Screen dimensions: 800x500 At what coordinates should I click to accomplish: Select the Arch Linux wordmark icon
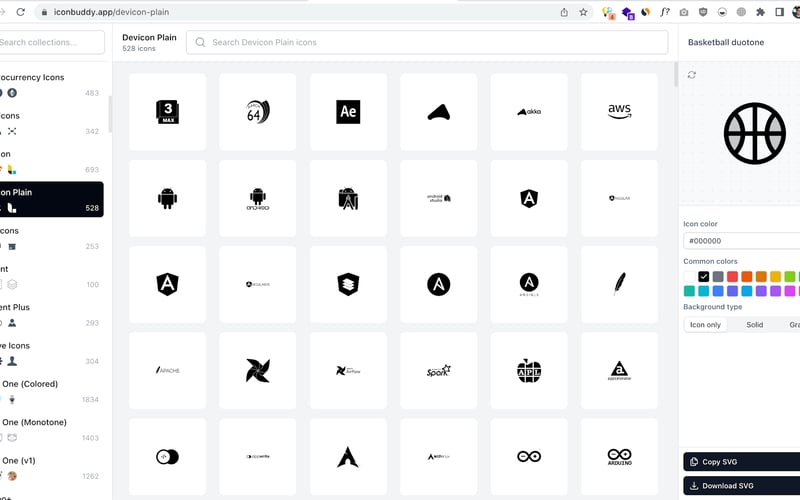tap(439, 457)
